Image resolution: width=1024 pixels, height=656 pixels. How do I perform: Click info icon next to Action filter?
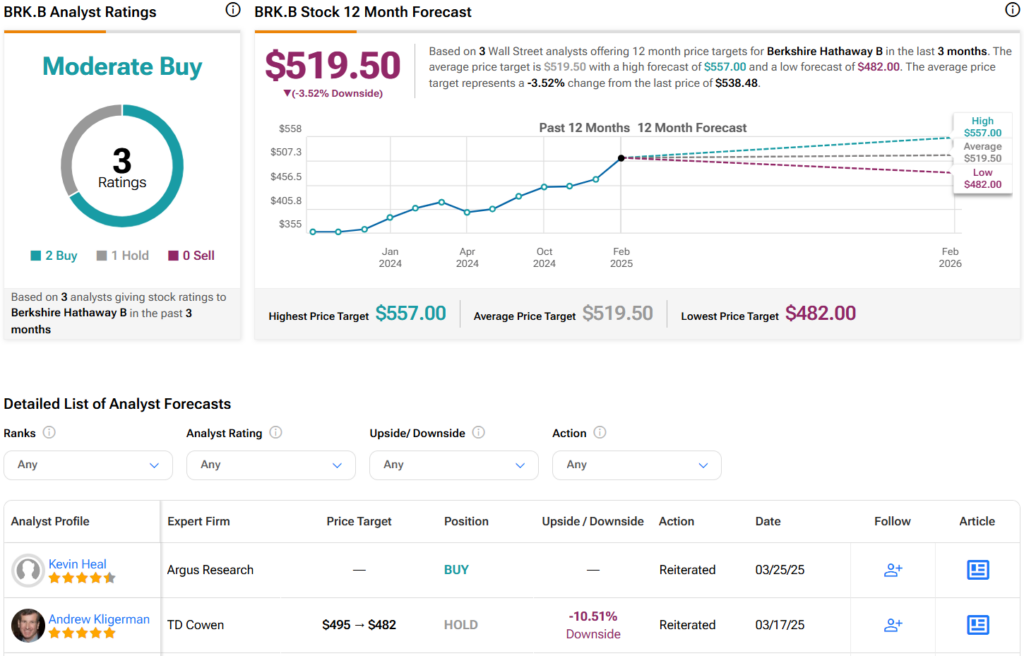(600, 433)
